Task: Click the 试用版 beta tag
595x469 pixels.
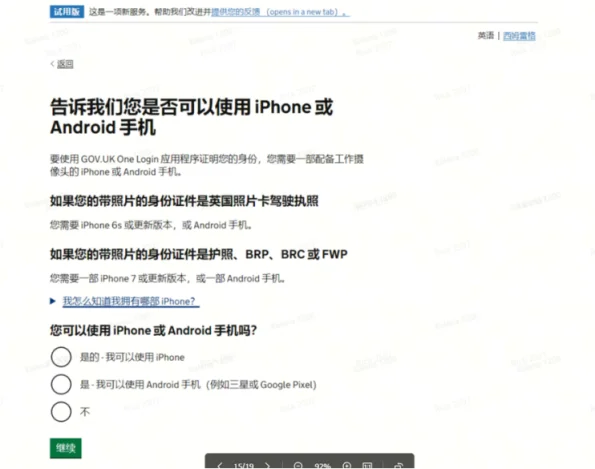Action: pyautogui.click(x=67, y=12)
